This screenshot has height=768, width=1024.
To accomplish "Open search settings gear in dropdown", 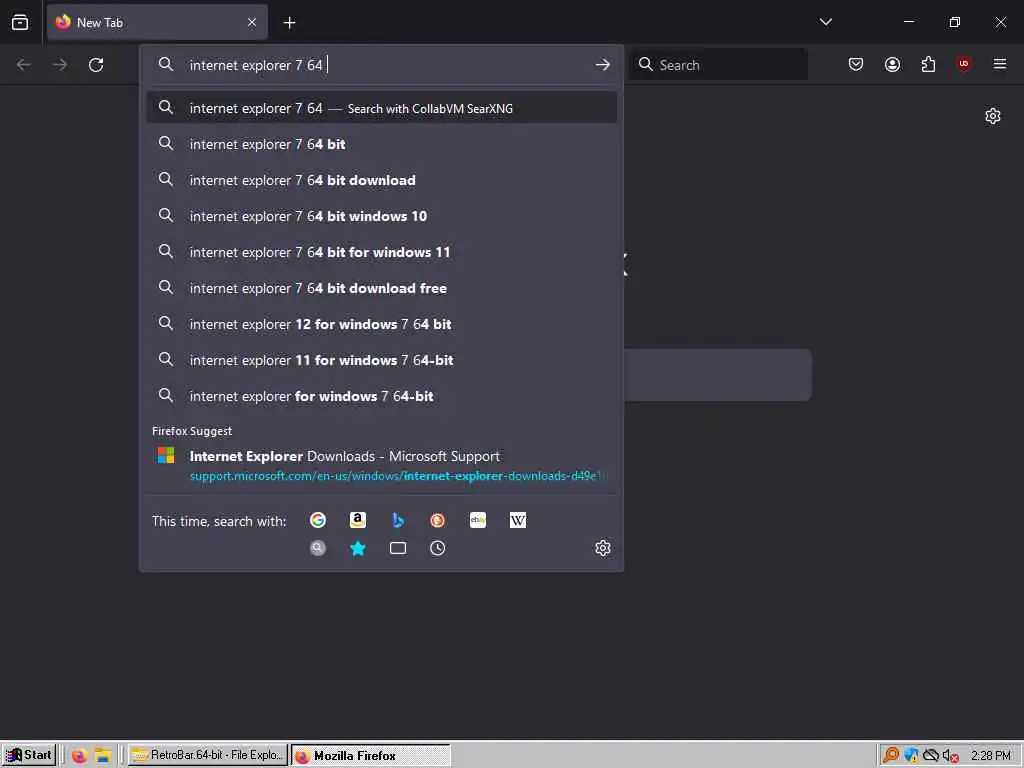I will pyautogui.click(x=603, y=548).
